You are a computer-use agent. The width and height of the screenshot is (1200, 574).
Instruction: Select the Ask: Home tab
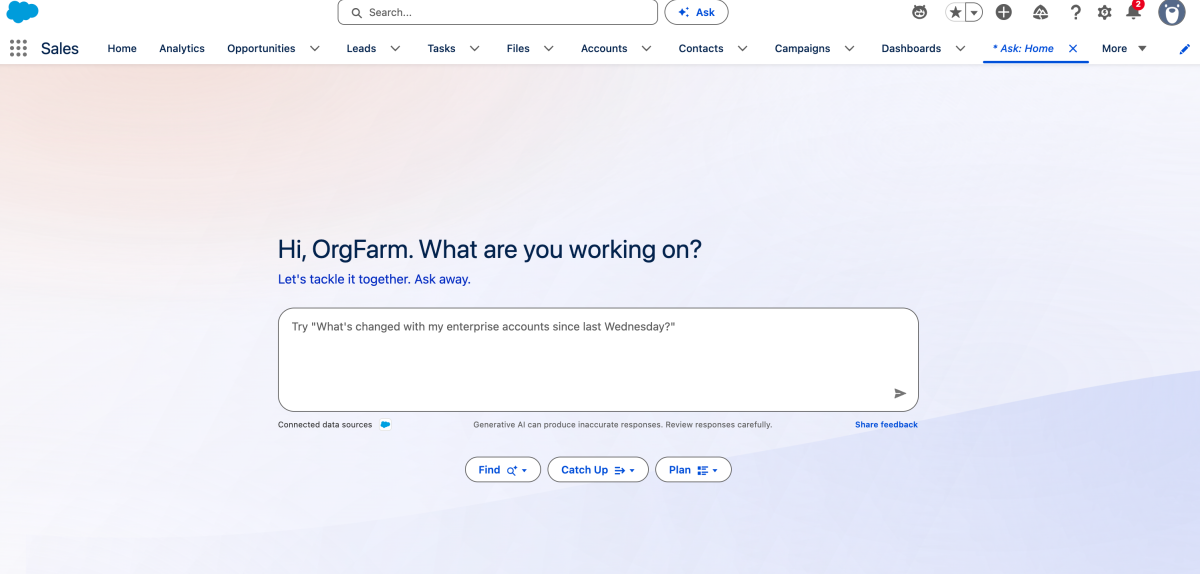coord(1023,48)
